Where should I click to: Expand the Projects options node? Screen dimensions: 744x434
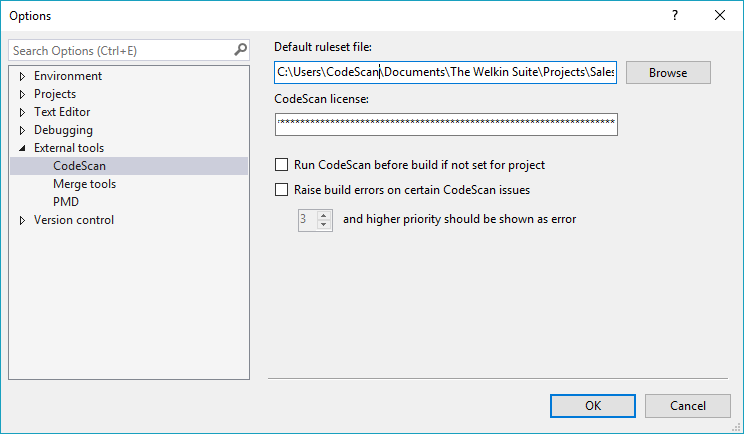(22, 94)
